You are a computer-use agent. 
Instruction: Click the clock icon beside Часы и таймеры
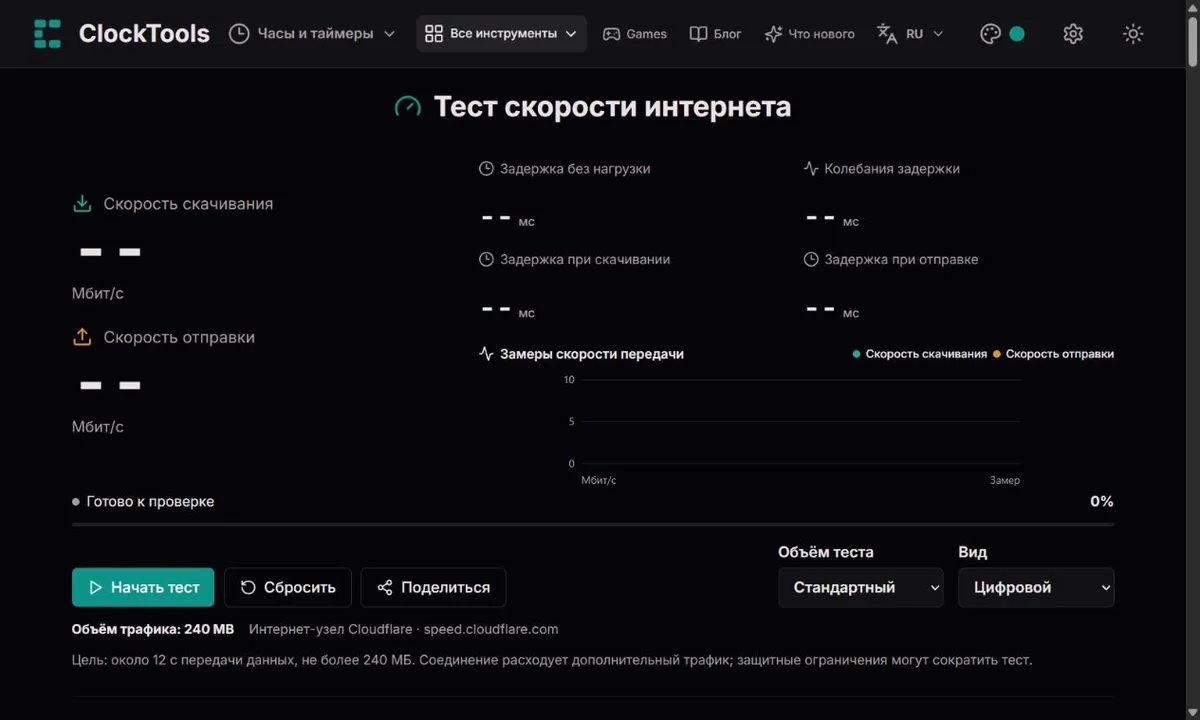coord(239,34)
